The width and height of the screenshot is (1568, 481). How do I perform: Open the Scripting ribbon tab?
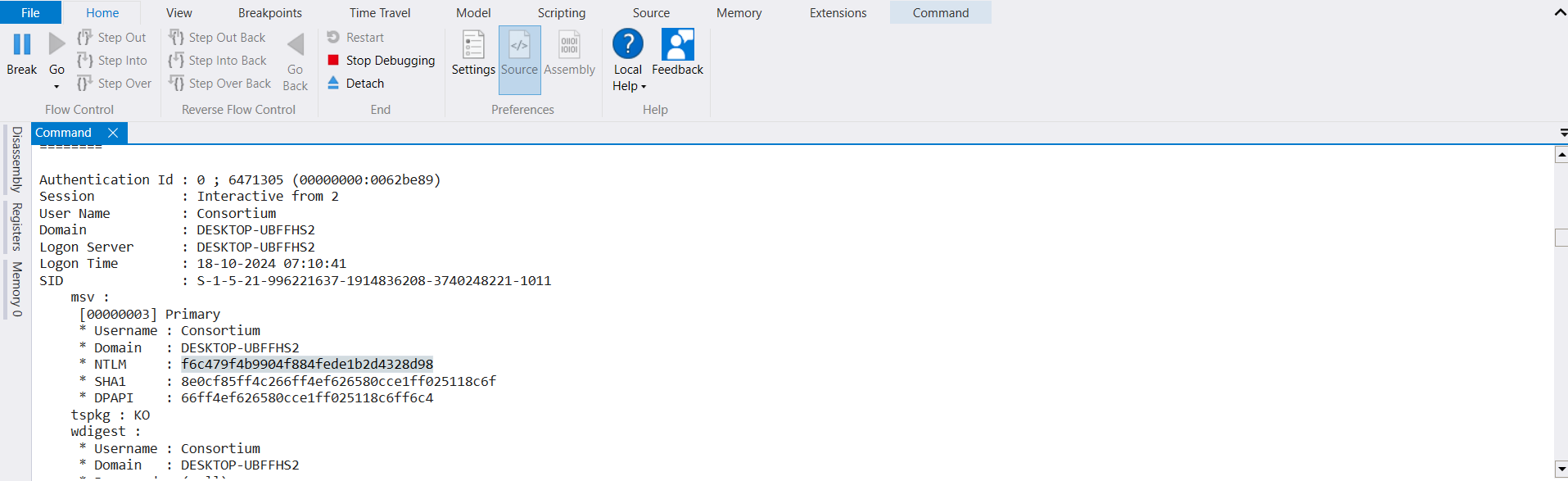point(562,12)
